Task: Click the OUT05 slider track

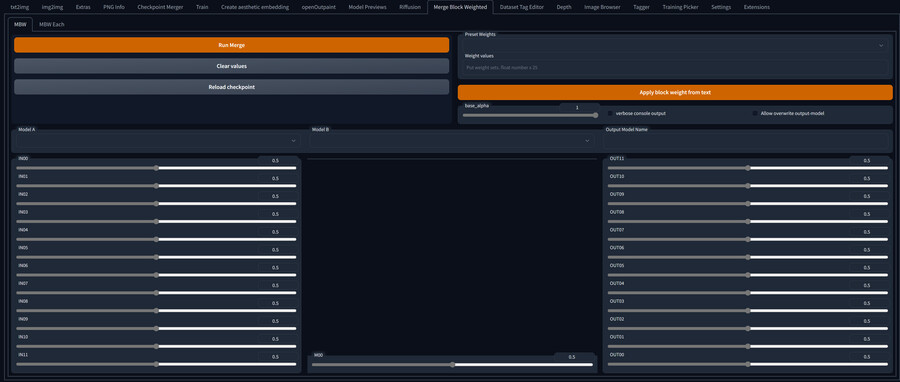Action: (x=748, y=275)
